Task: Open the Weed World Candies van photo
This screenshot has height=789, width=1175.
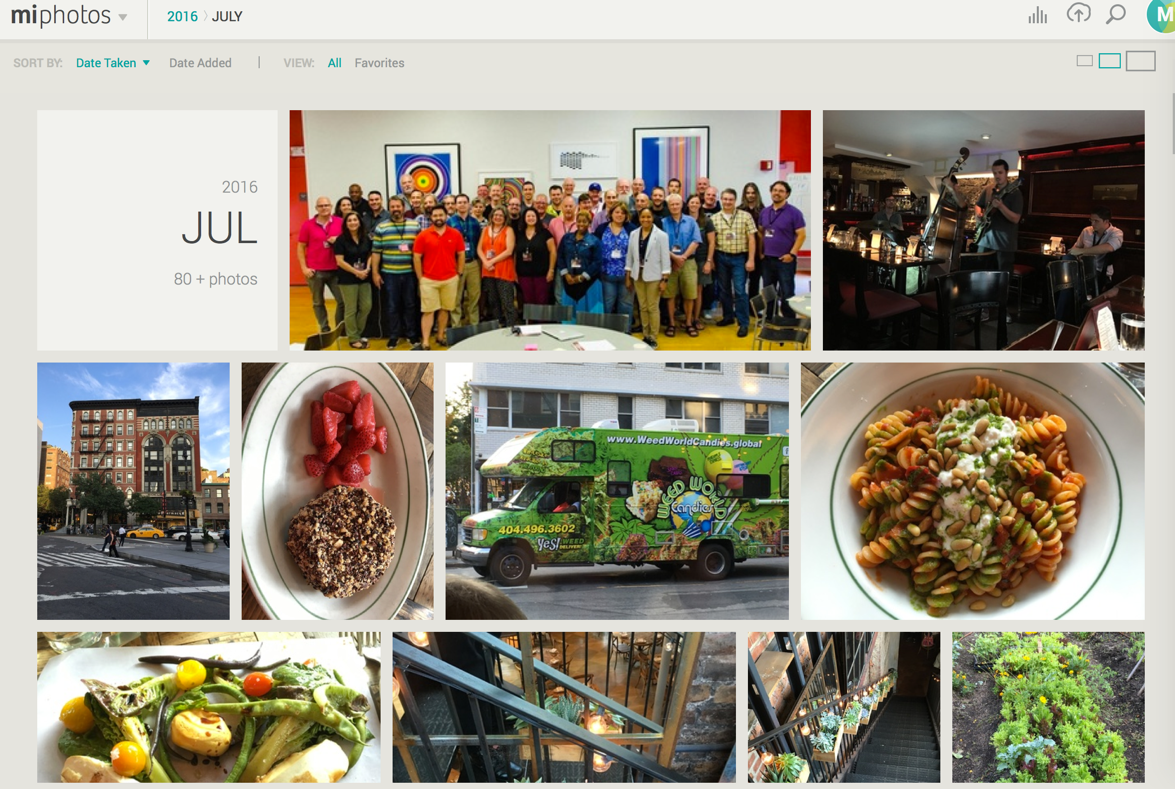Action: tap(617, 491)
